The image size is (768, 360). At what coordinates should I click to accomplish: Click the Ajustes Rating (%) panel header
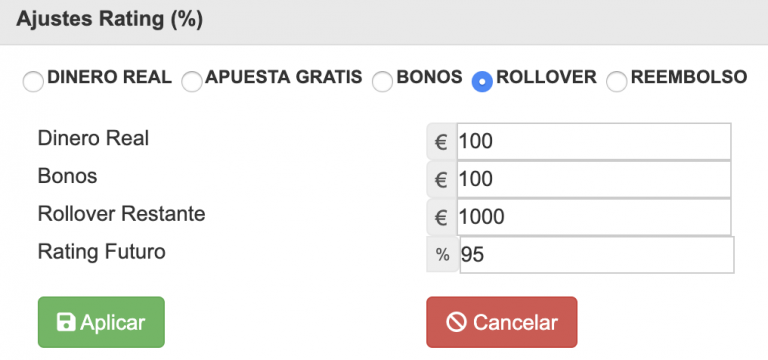pyautogui.click(x=384, y=22)
